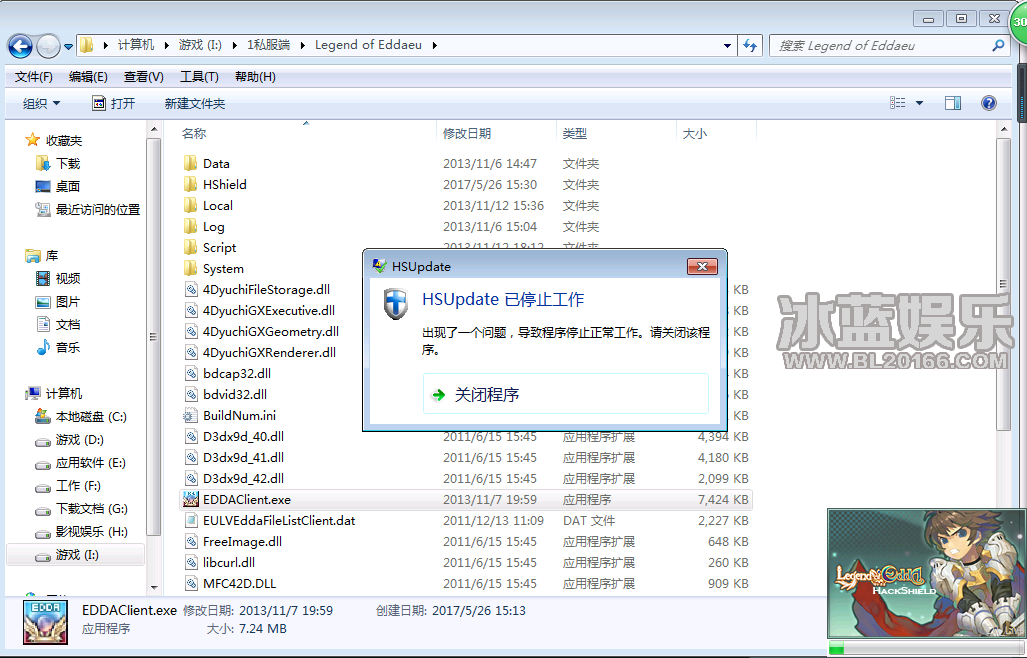The width and height of the screenshot is (1027, 658).
Task: Select 工作 (F:) drive
Action: coord(68,486)
